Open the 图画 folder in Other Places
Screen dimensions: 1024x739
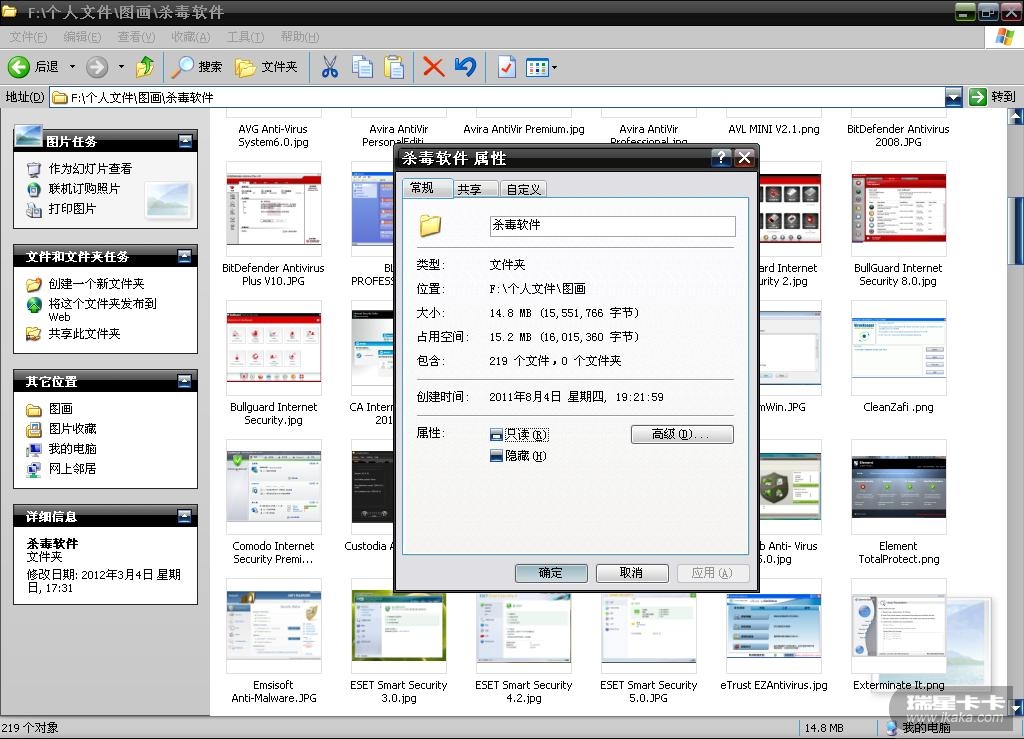(x=60, y=409)
